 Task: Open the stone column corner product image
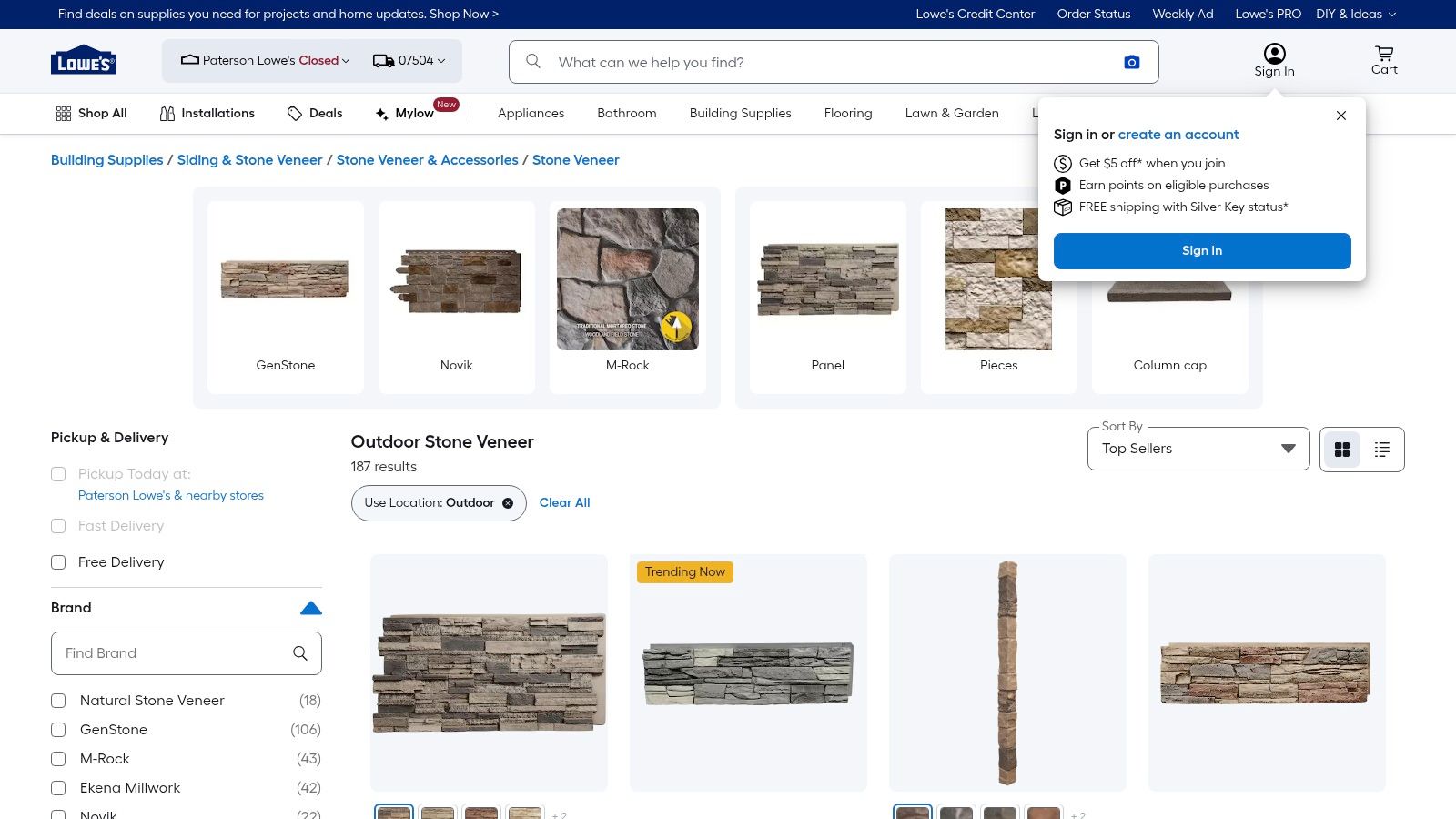(x=1007, y=673)
